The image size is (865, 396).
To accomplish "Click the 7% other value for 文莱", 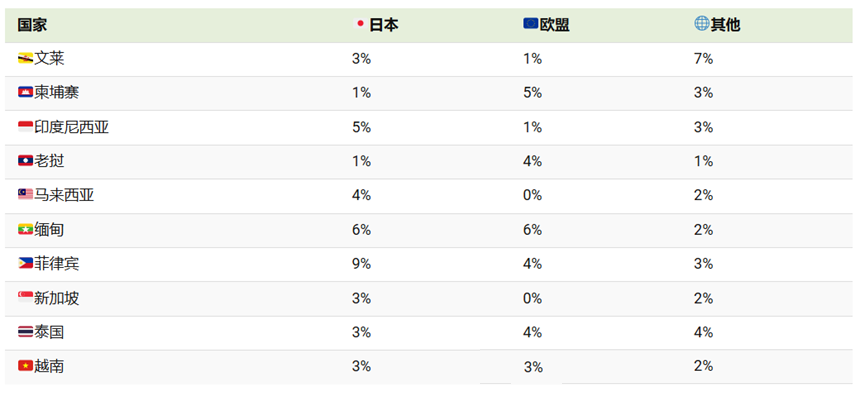I will [703, 58].
